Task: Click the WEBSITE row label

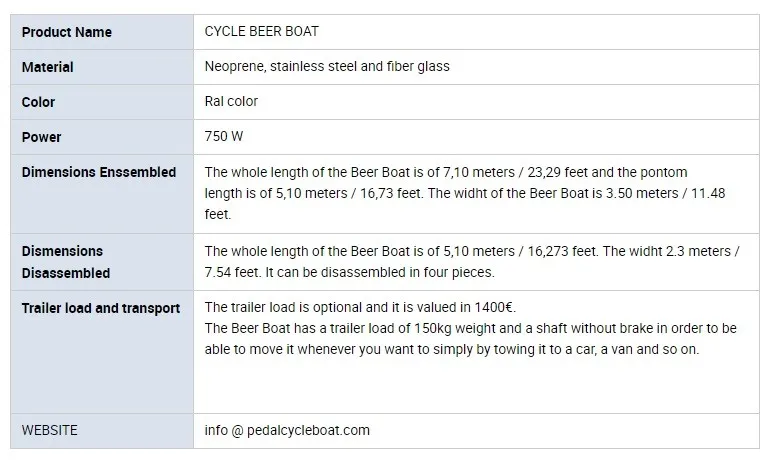Action: 50,430
